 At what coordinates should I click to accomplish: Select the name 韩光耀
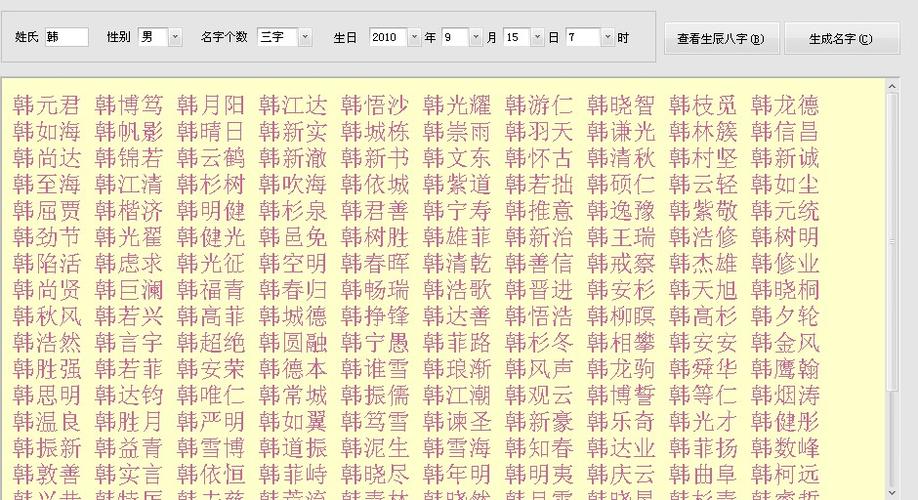click(457, 105)
